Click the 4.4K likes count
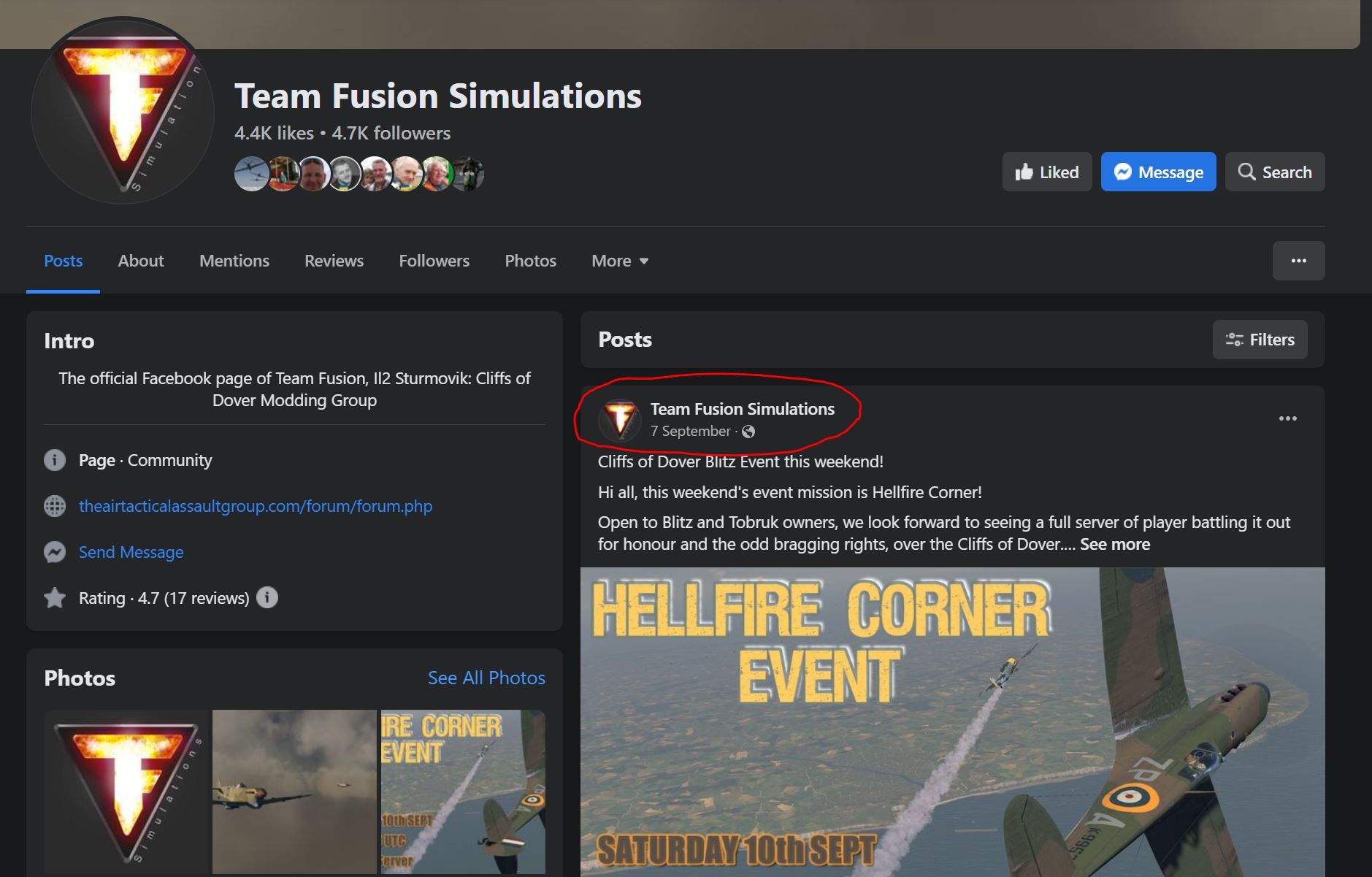This screenshot has width=1372, height=877. (x=274, y=133)
